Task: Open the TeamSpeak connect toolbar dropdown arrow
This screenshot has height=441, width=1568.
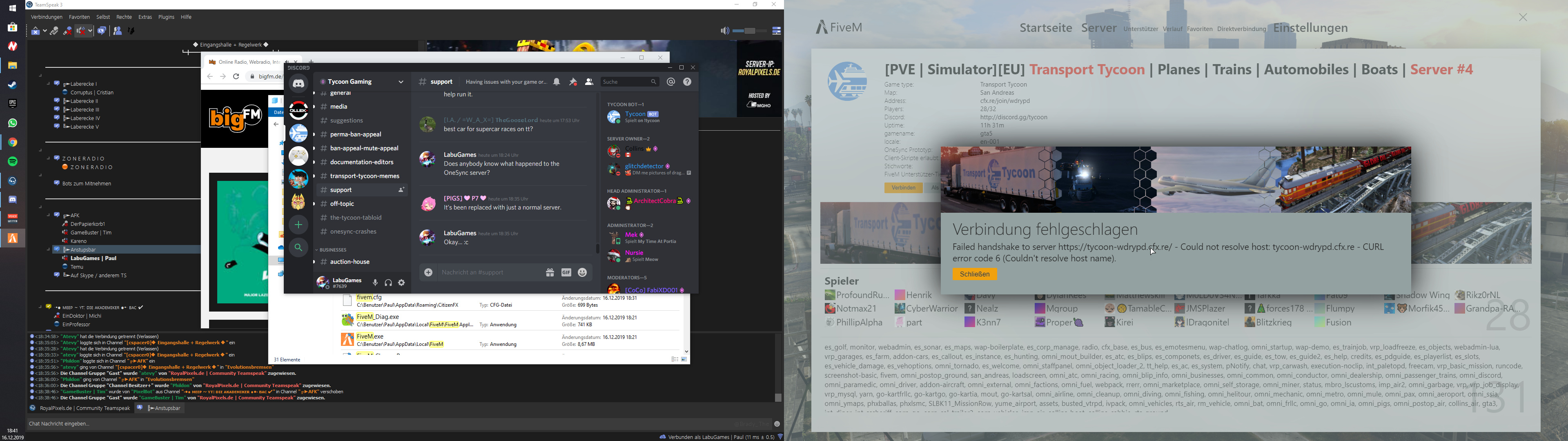Action: [45, 31]
